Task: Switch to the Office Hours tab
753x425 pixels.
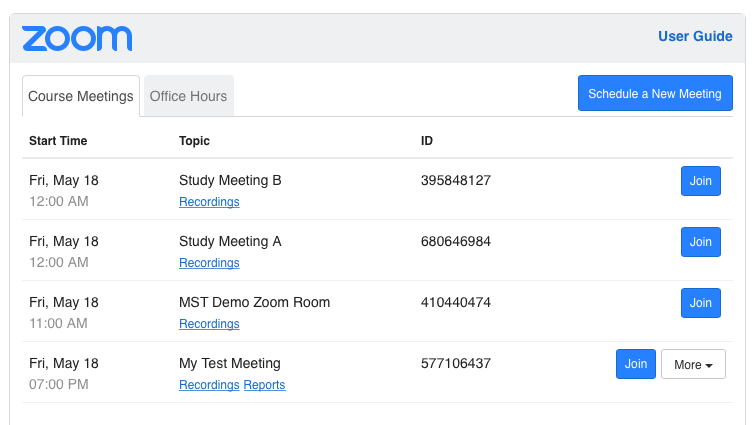Action: (188, 97)
